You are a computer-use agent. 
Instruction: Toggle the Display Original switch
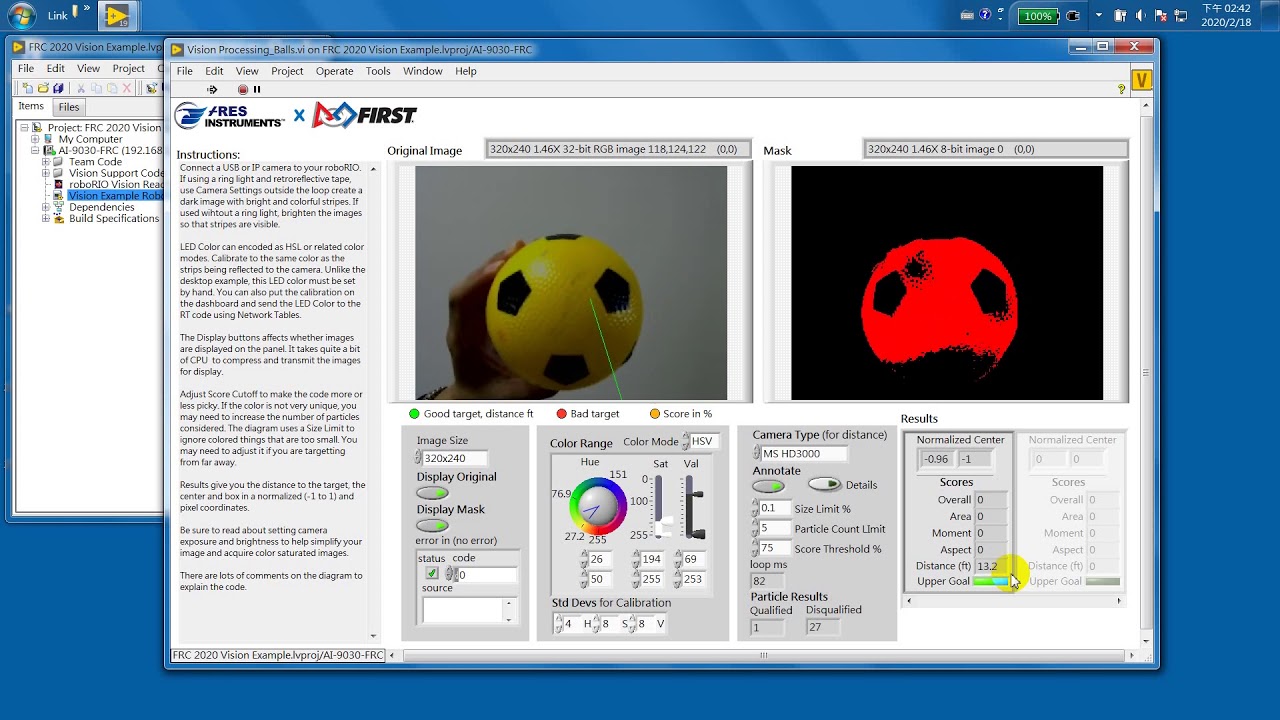point(432,493)
